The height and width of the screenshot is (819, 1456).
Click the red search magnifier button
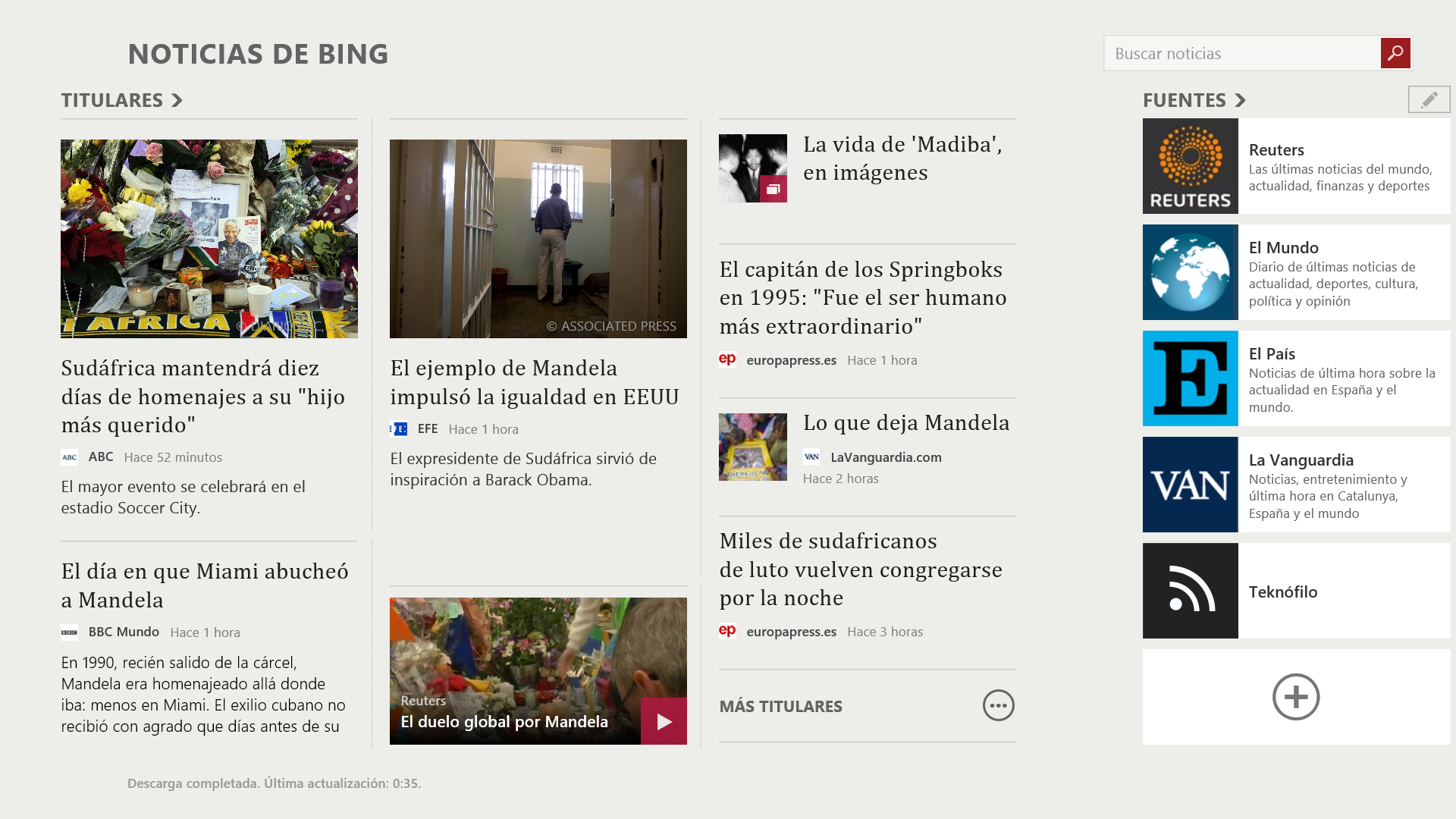[1395, 53]
